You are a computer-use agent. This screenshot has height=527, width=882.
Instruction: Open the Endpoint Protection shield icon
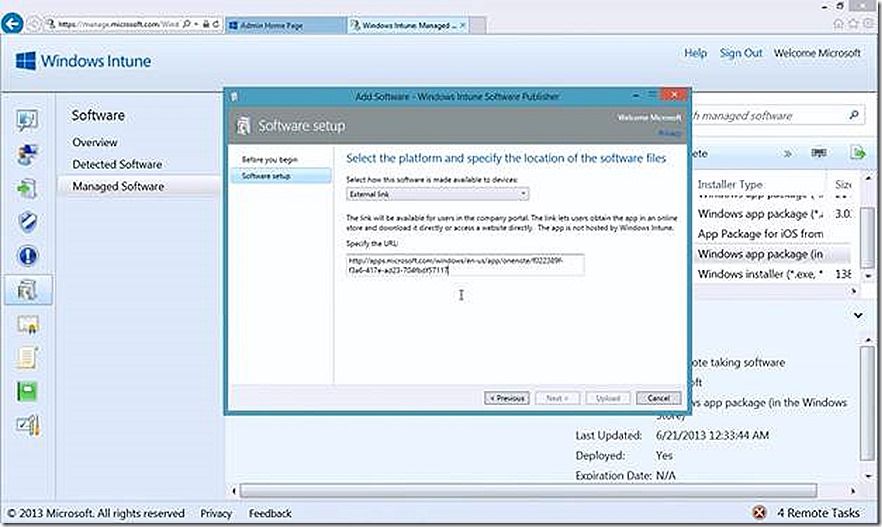(27, 222)
